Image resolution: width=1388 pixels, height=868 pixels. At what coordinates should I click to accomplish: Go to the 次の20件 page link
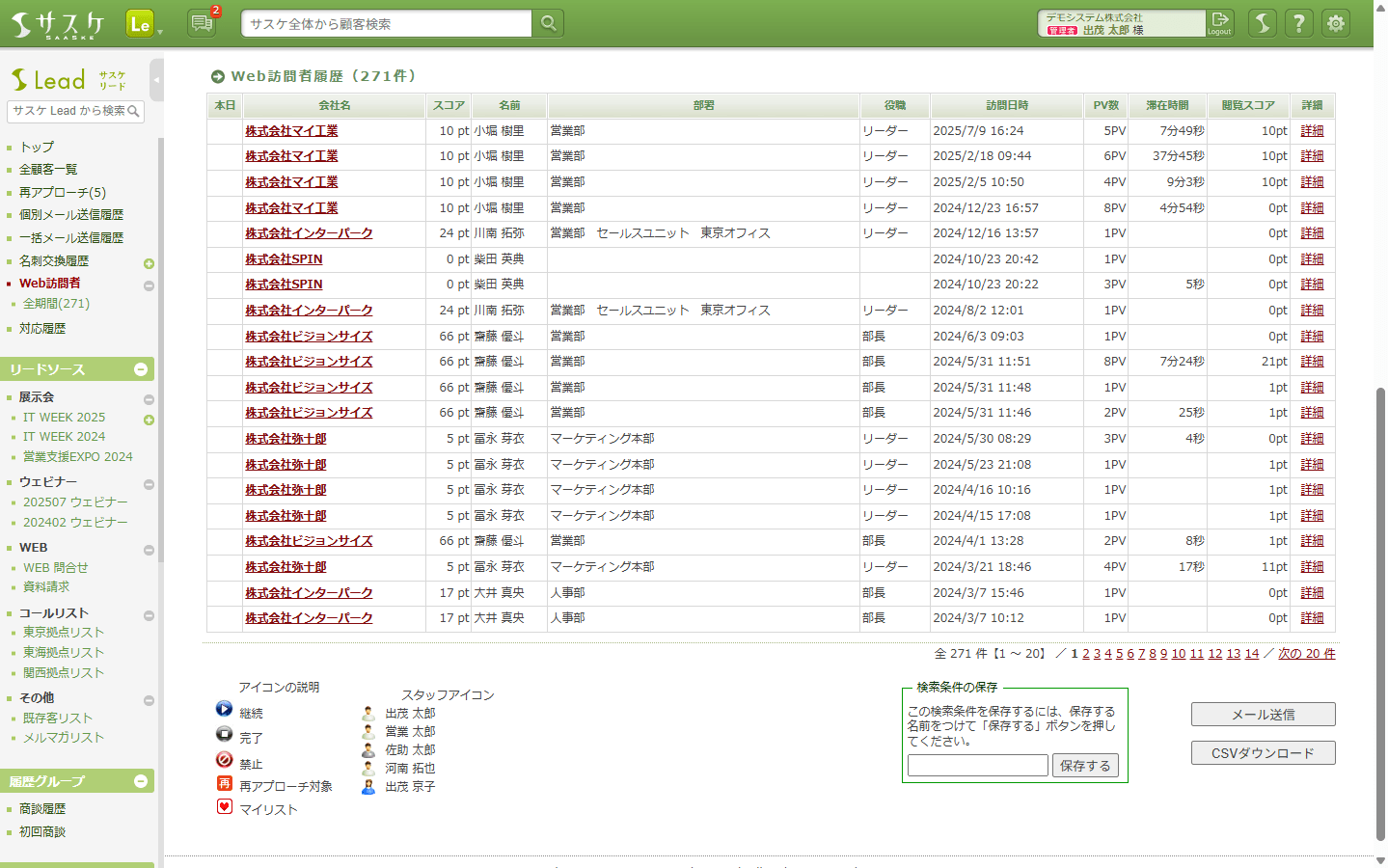pyautogui.click(x=1306, y=654)
